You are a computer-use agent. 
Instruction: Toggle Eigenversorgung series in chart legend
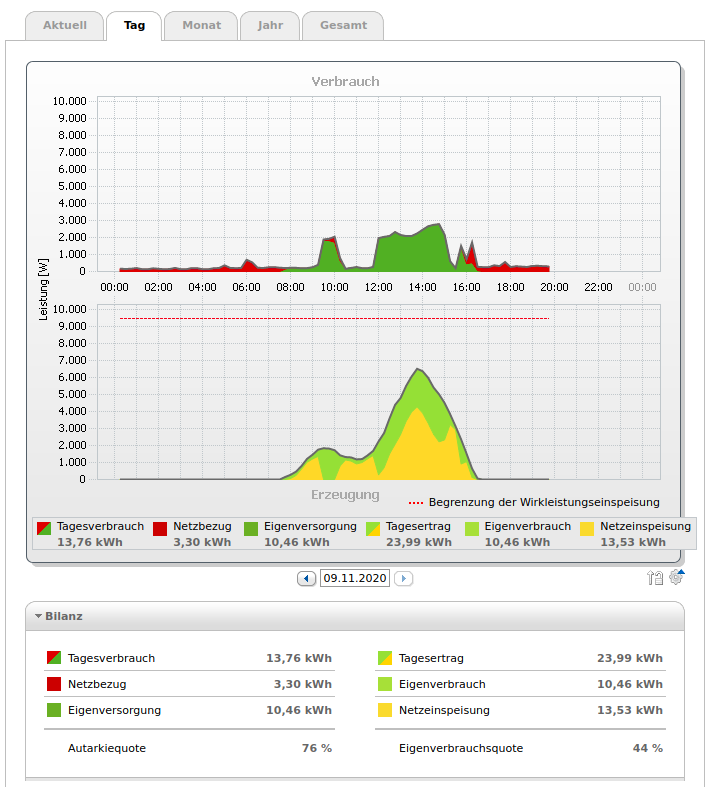[x=309, y=526]
